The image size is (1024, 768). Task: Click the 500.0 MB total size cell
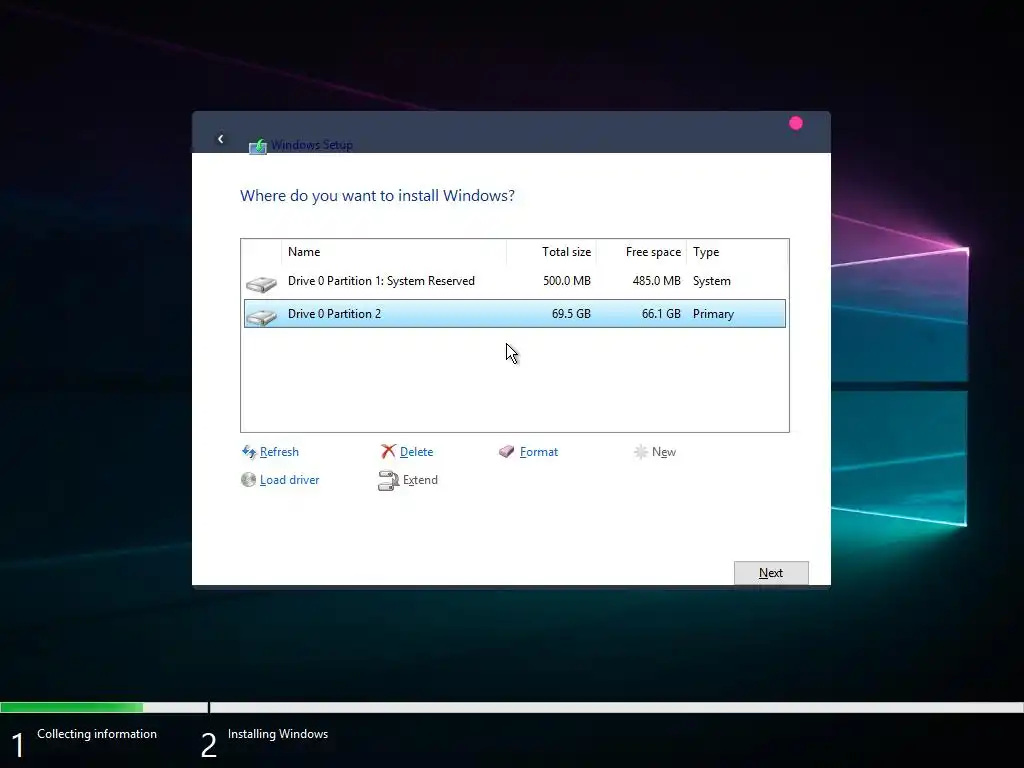click(x=567, y=281)
